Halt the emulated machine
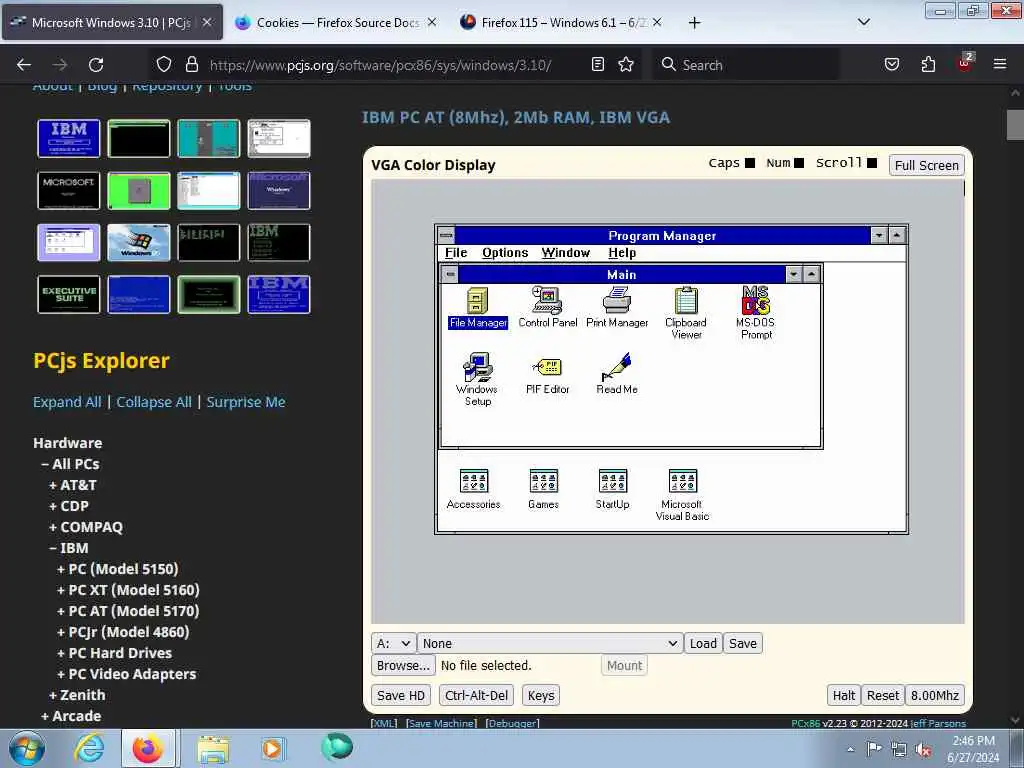The image size is (1024, 768). (x=843, y=696)
